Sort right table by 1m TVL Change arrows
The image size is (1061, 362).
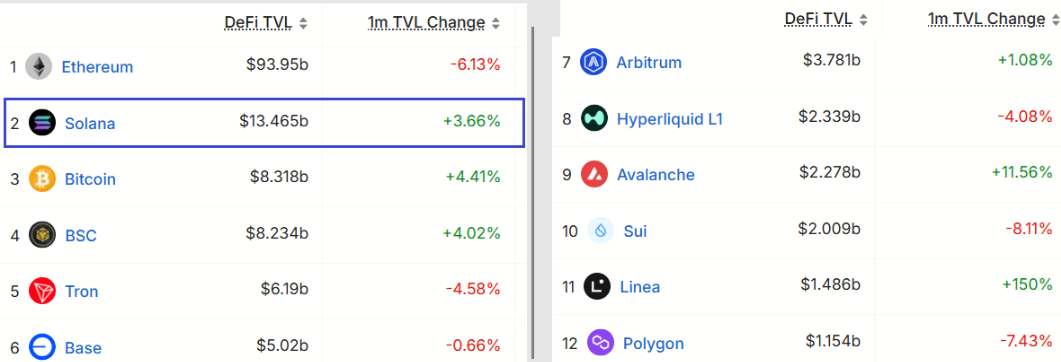click(x=1055, y=20)
